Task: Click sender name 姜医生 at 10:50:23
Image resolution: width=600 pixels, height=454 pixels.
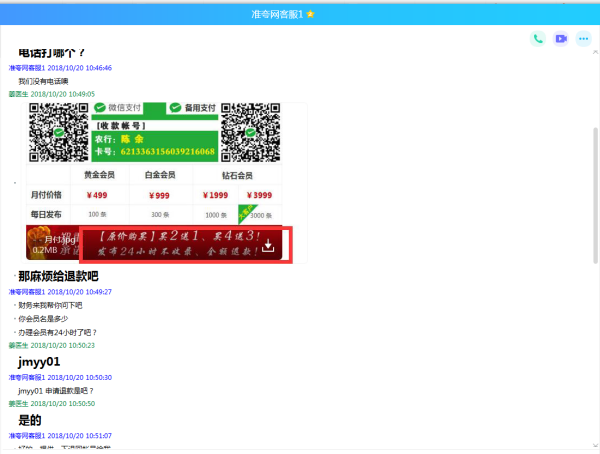Action: (x=19, y=345)
